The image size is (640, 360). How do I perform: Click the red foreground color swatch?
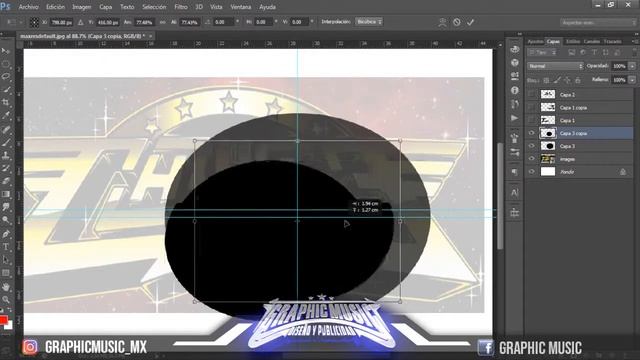click(3, 319)
